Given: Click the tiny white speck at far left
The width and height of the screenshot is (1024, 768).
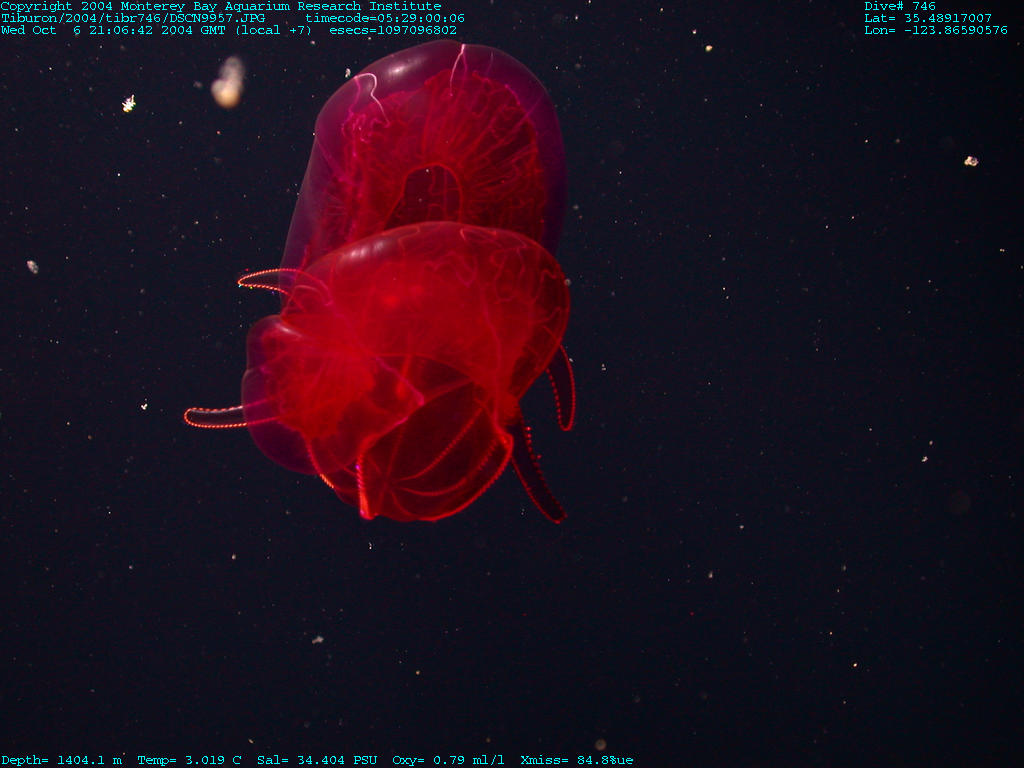Looking at the screenshot, I should [32, 266].
